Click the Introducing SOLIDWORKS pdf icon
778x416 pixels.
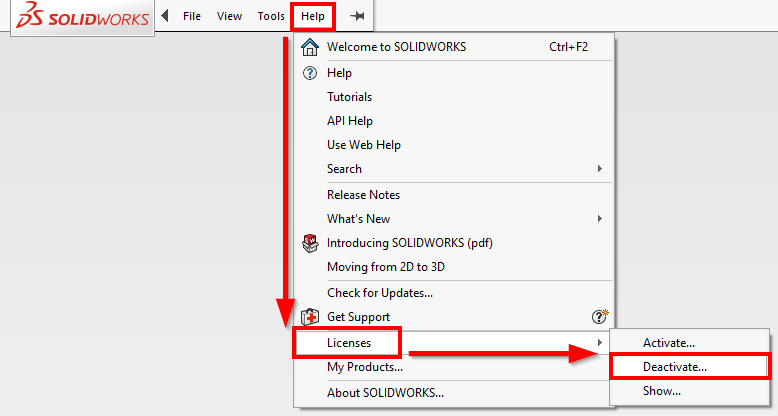310,243
